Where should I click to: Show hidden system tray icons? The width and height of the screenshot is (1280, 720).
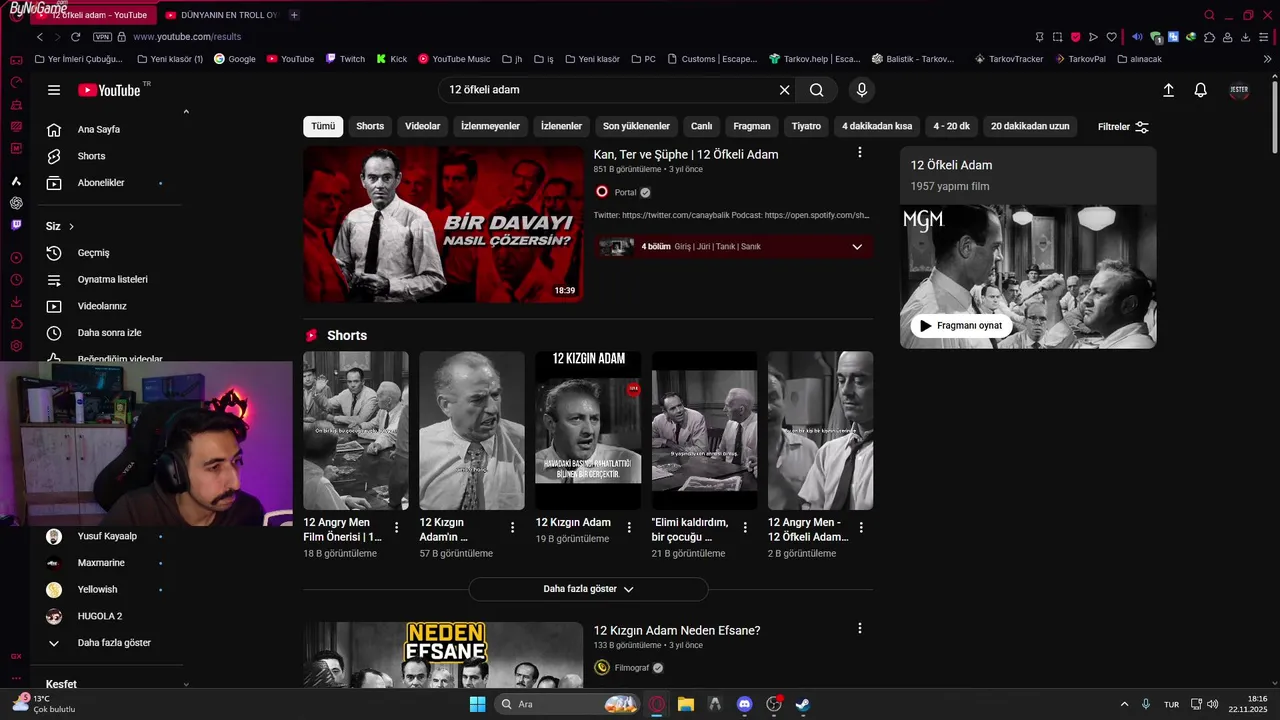coord(1124,704)
